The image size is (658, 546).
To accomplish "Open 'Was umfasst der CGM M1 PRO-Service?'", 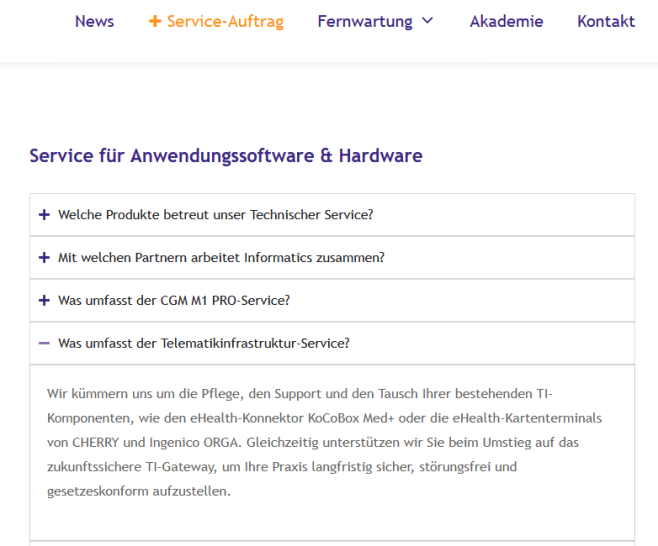I will click(174, 300).
